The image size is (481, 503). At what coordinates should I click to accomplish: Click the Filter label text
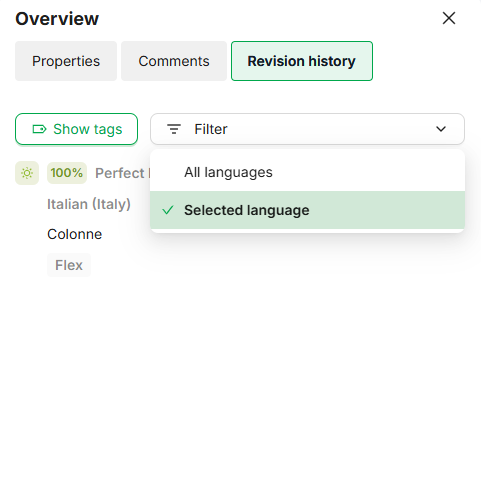(x=211, y=129)
